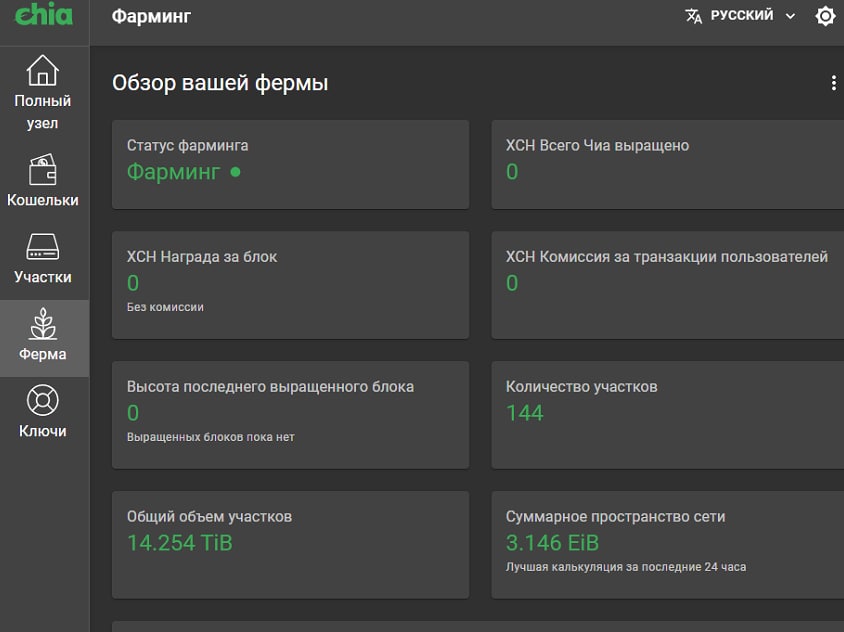The width and height of the screenshot is (844, 632).
Task: Open the Полный узел section icon
Action: click(43, 71)
